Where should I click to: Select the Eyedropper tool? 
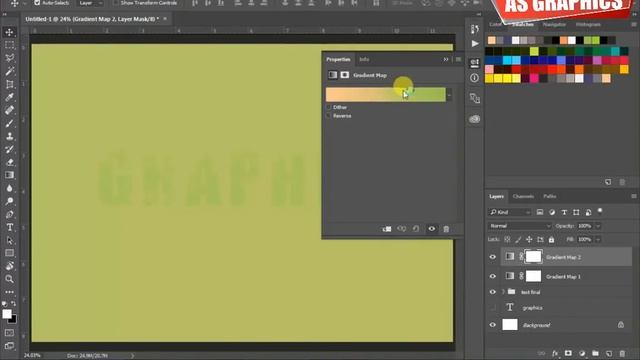tap(9, 97)
